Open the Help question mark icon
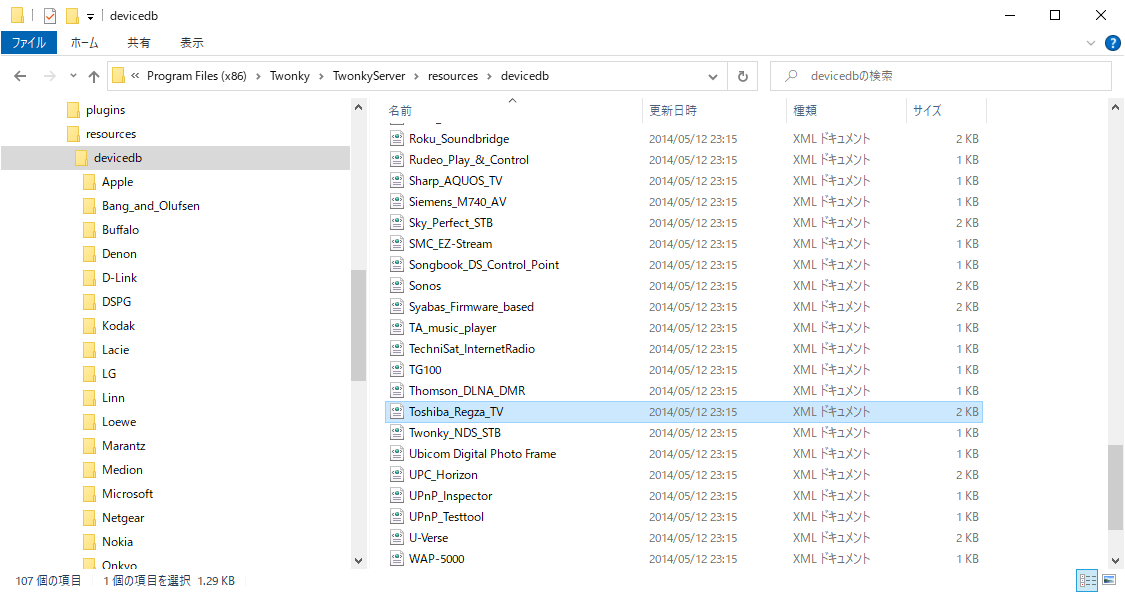Image resolution: width=1125 pixels, height=593 pixels. pyautogui.click(x=1112, y=43)
